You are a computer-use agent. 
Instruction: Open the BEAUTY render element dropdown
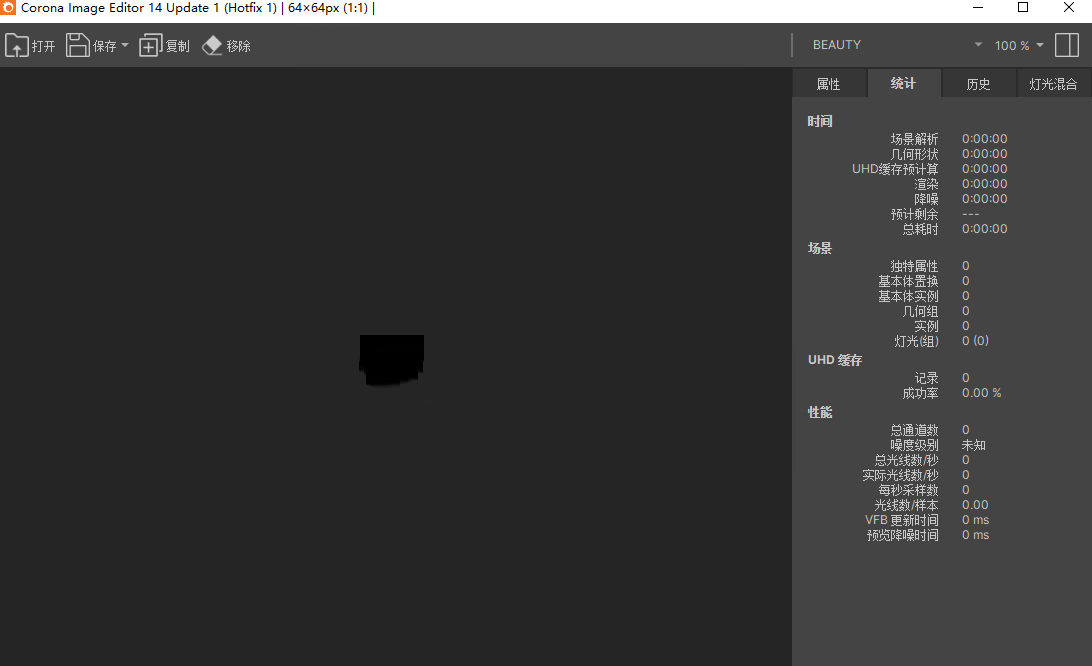(x=897, y=45)
